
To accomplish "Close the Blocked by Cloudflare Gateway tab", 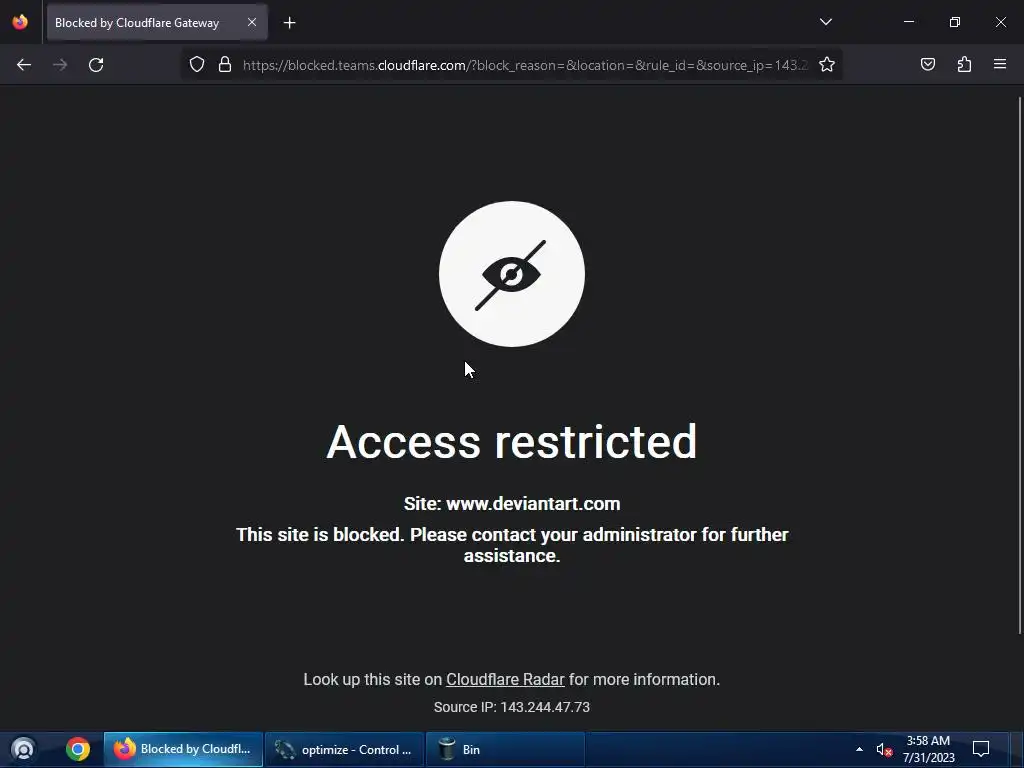I will (252, 22).
